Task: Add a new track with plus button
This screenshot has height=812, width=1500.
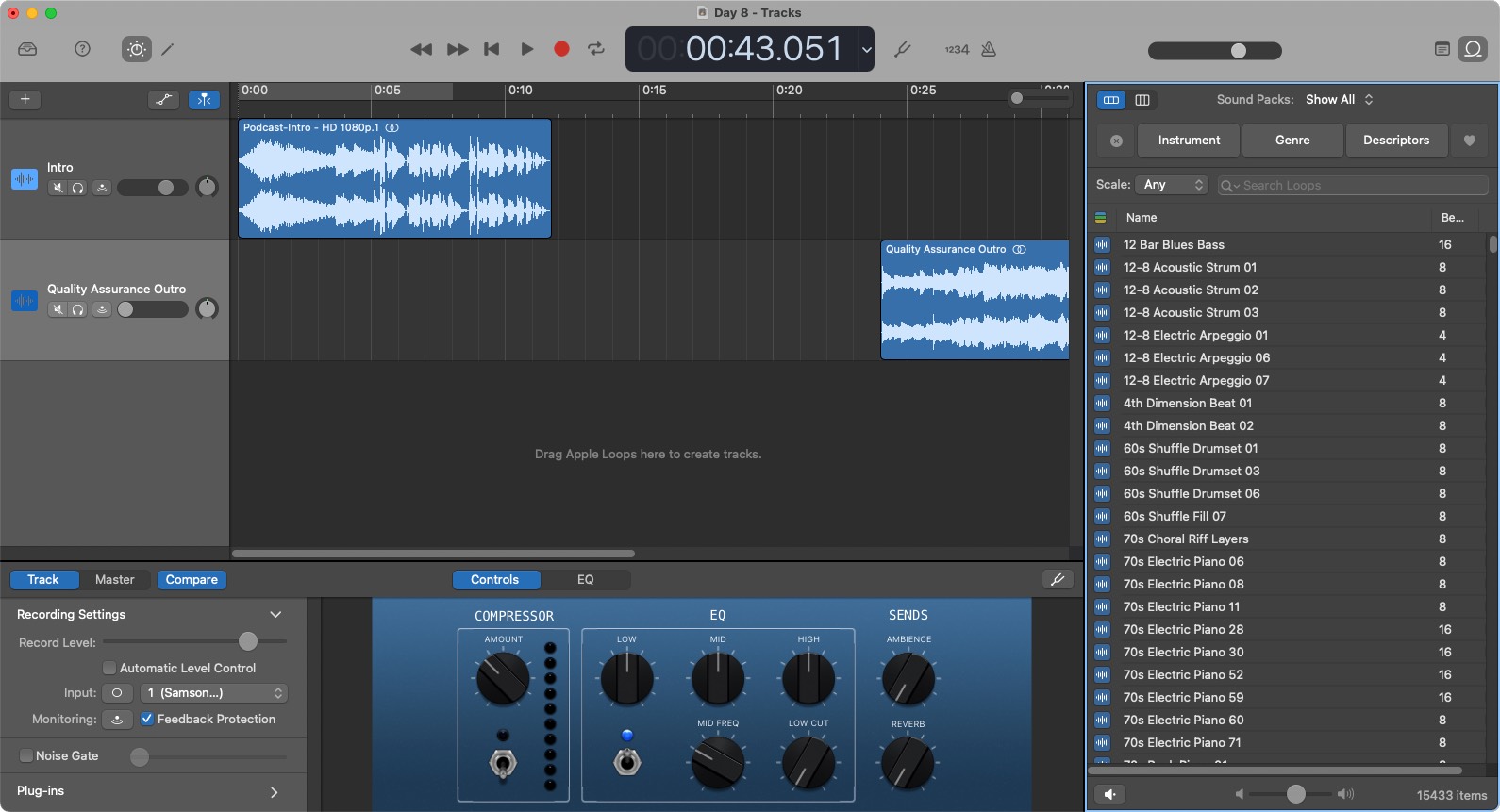Action: click(x=25, y=99)
